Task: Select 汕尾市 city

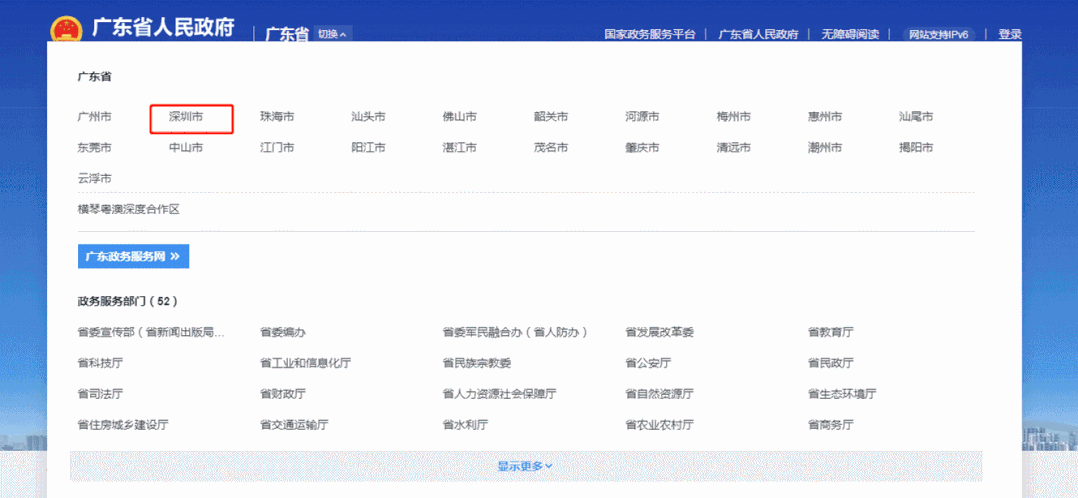Action: (916, 117)
